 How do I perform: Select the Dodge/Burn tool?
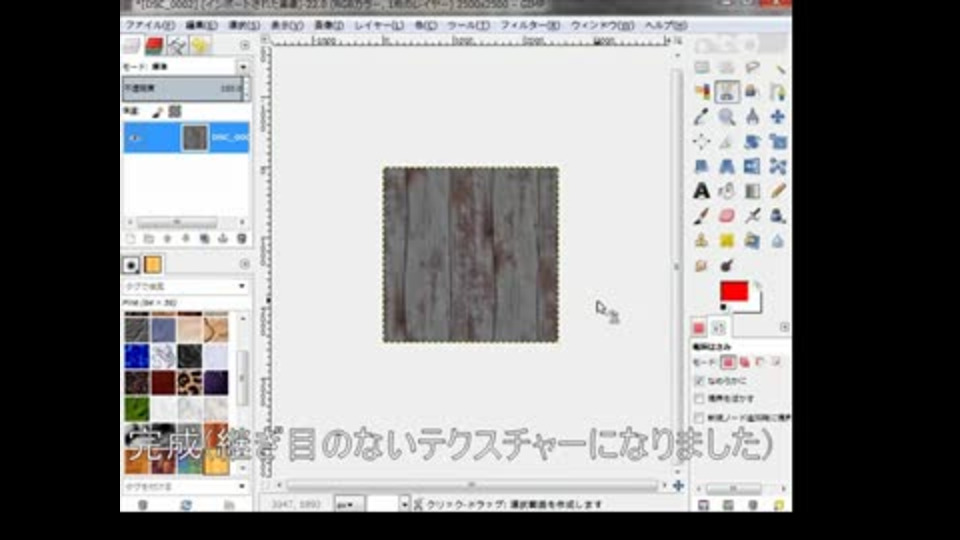[727, 265]
